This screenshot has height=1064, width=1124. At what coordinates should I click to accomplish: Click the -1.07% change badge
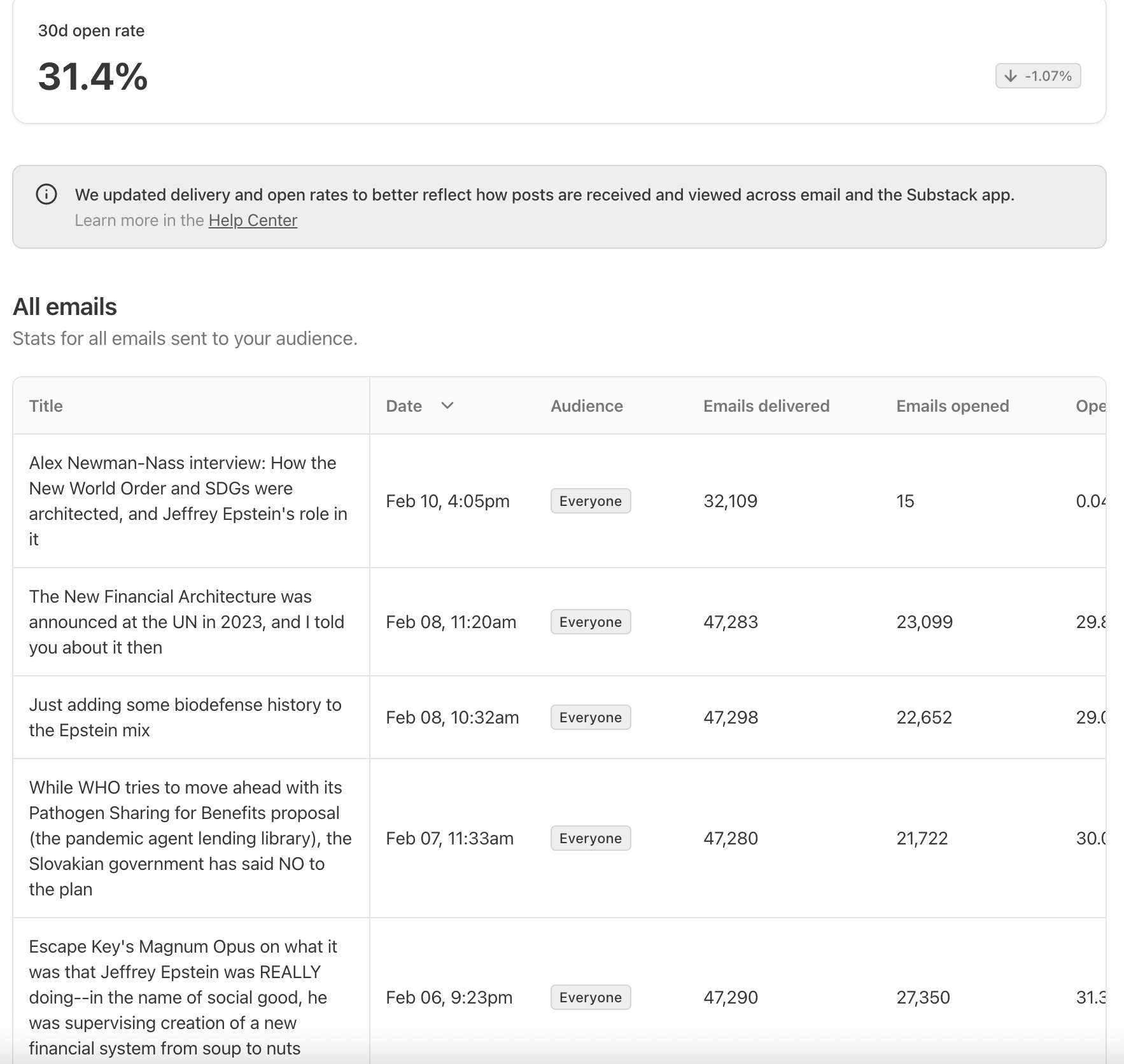1038,76
